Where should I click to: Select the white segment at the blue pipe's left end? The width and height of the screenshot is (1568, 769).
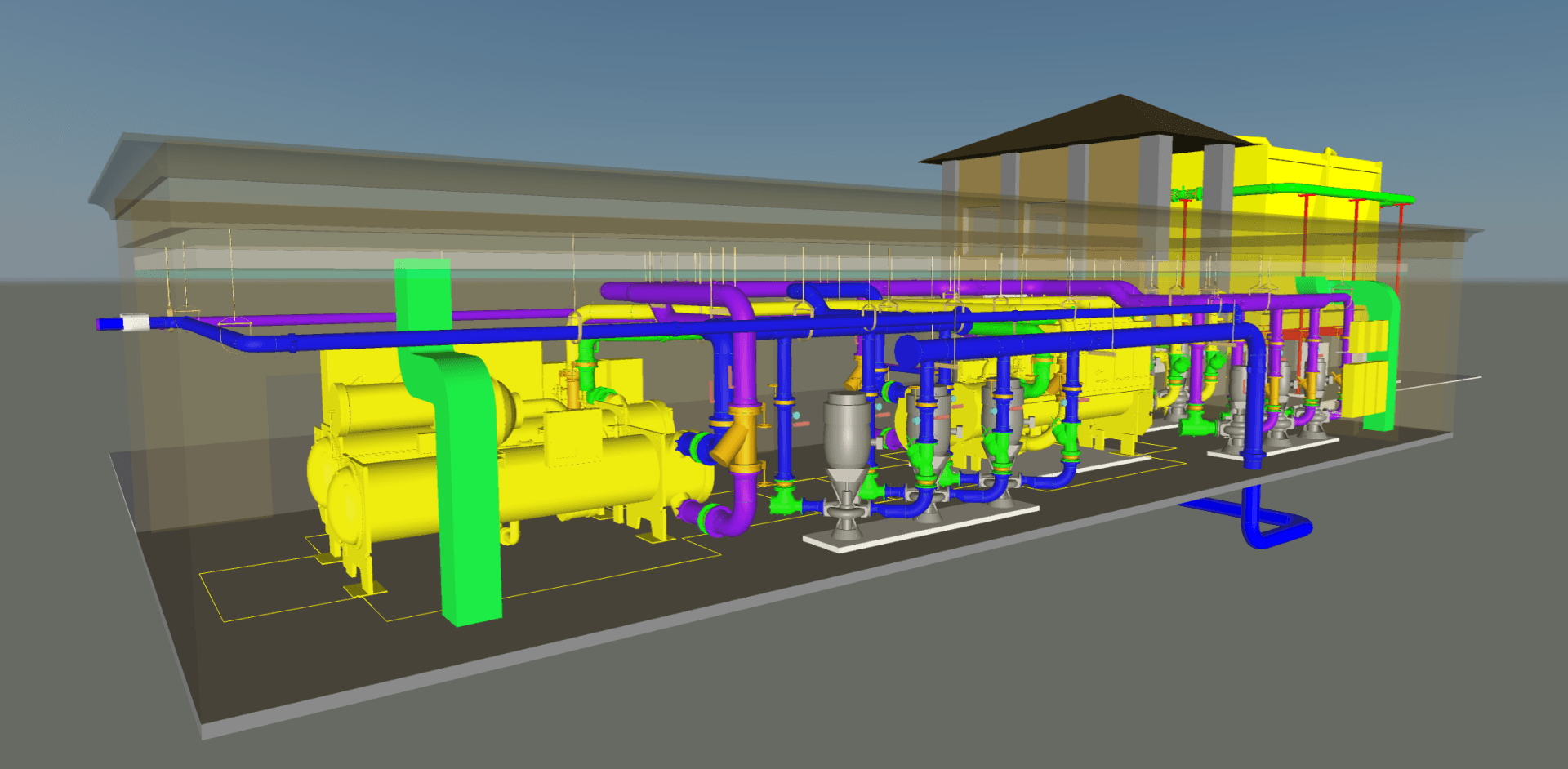point(135,323)
